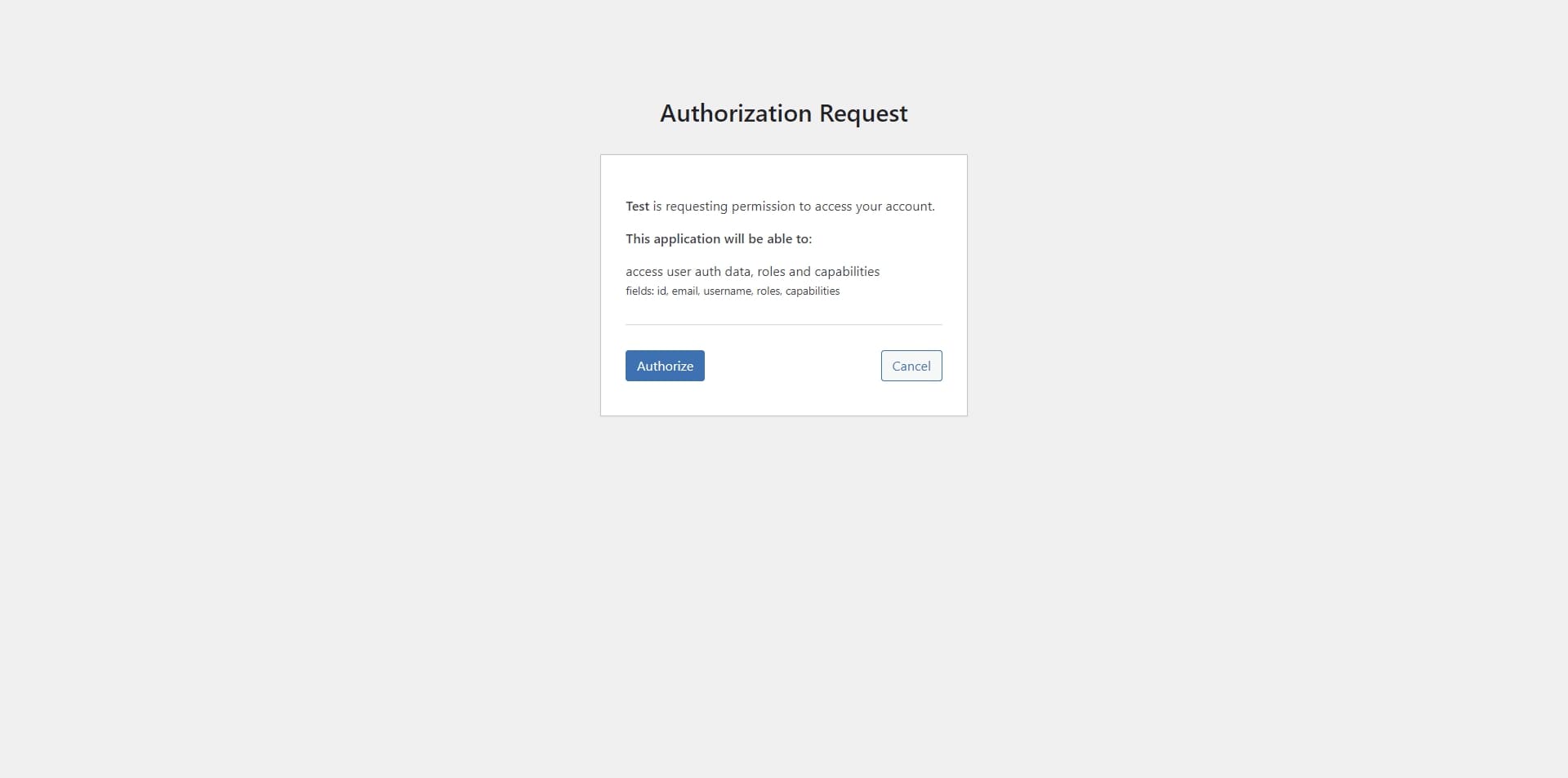Click the horizontal divider above the buttons
Image resolution: width=1568 pixels, height=778 pixels.
pyautogui.click(x=784, y=325)
